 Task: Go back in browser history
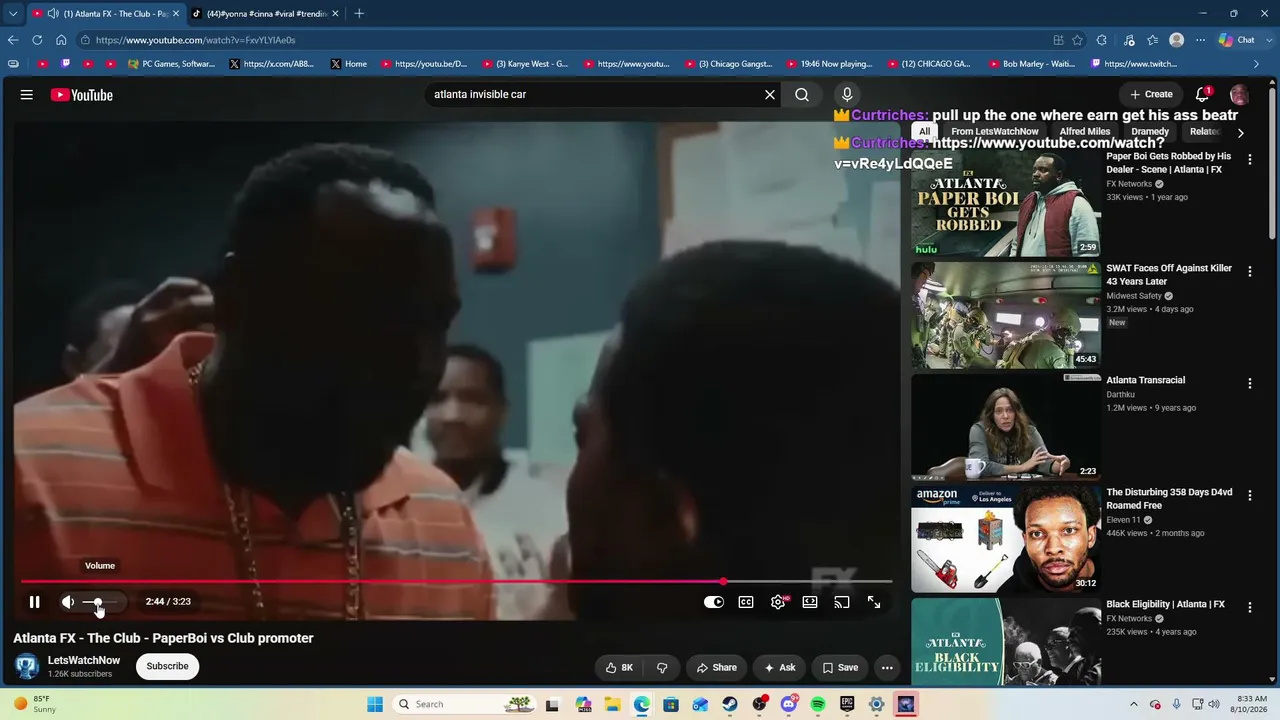[x=13, y=40]
